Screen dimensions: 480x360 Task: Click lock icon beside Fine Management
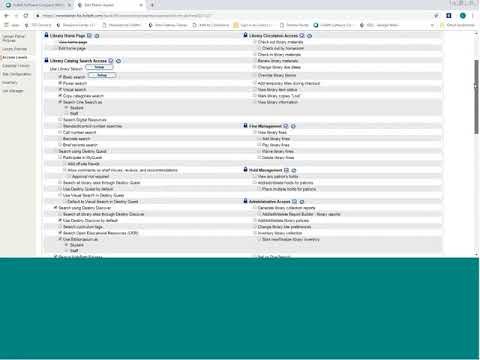pyautogui.click(x=245, y=126)
